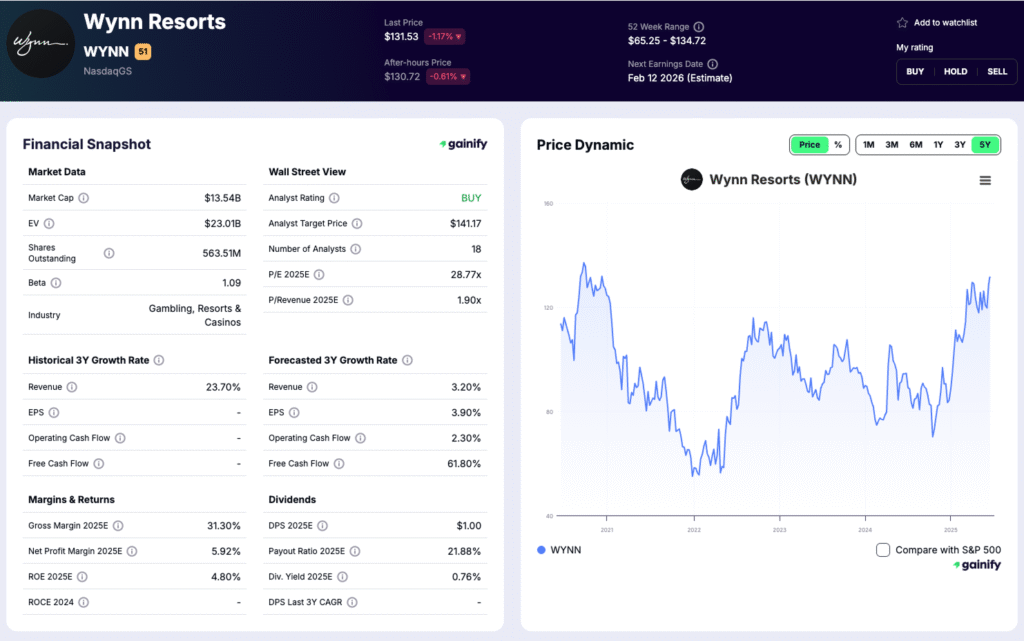Image resolution: width=1024 pixels, height=641 pixels.
Task: Enable the Compare with S&P 500 checkbox
Action: 883,549
